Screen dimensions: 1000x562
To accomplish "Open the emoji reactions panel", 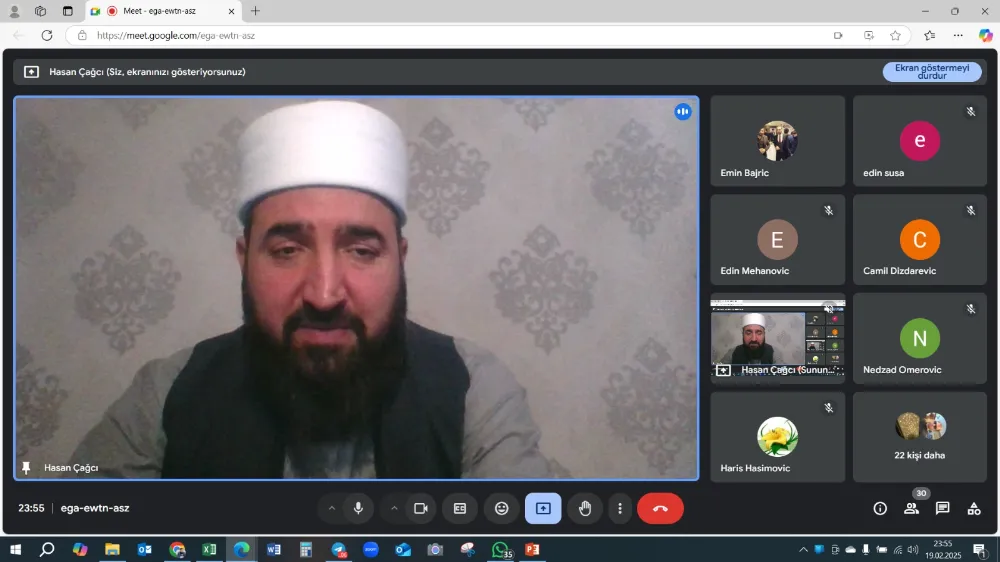I will [502, 508].
